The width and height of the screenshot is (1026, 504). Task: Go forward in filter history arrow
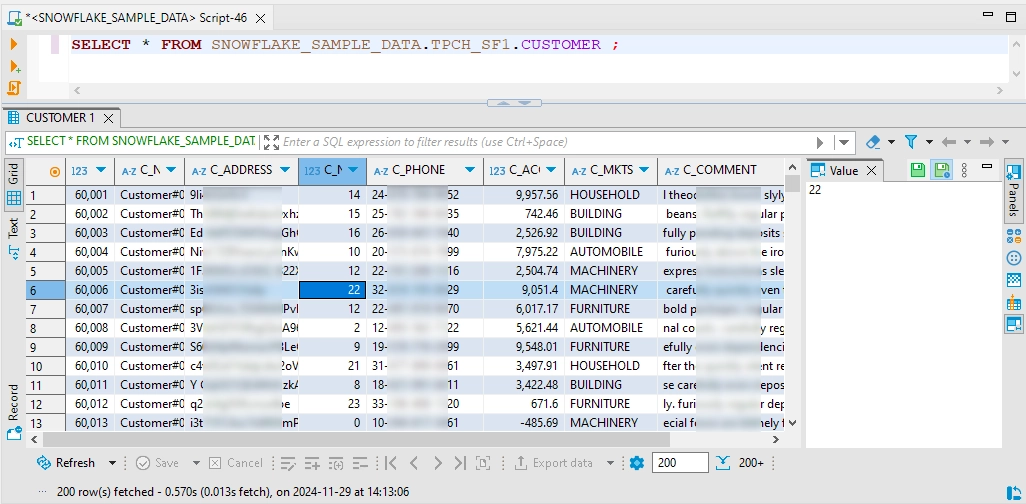pos(986,142)
